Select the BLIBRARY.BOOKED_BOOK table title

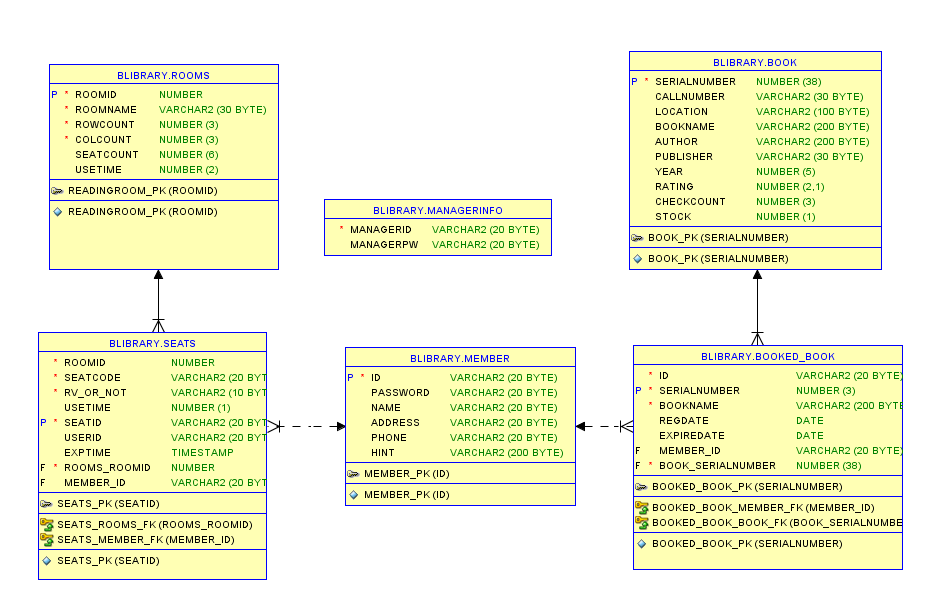pos(768,356)
